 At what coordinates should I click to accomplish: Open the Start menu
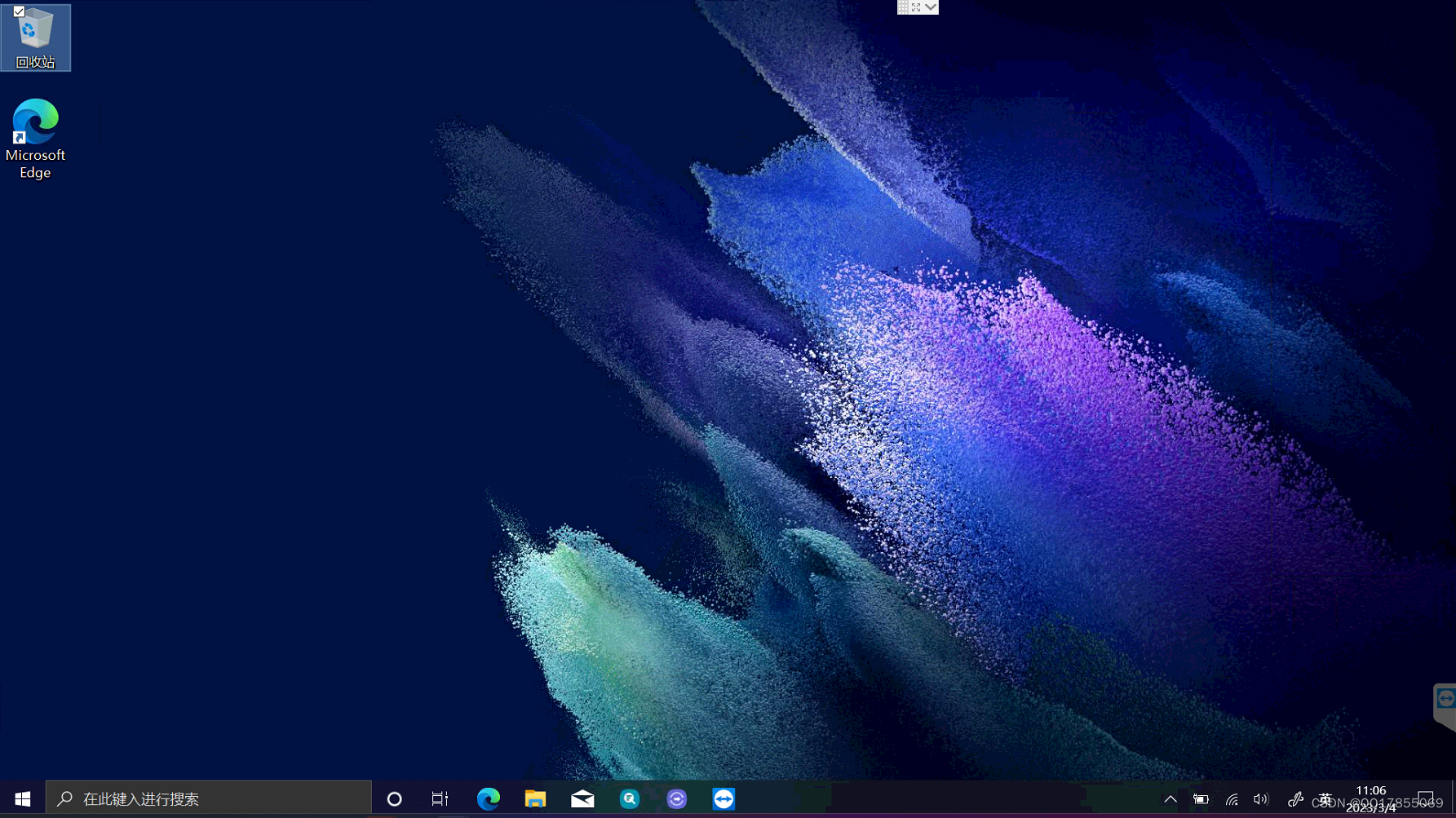click(x=21, y=798)
